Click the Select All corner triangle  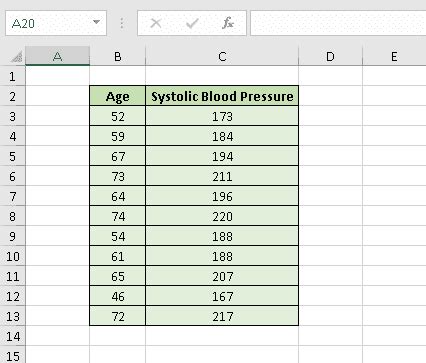point(17,57)
